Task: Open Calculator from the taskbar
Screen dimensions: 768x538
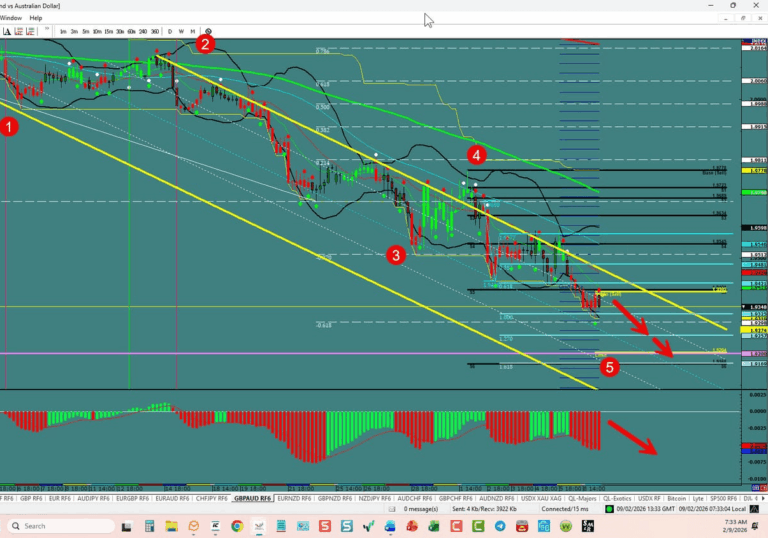Action: tap(149, 526)
